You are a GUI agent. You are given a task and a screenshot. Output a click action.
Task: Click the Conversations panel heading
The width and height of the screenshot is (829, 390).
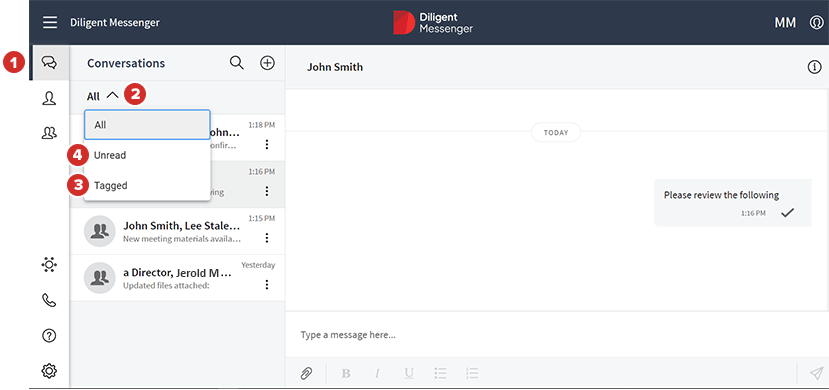(126, 63)
